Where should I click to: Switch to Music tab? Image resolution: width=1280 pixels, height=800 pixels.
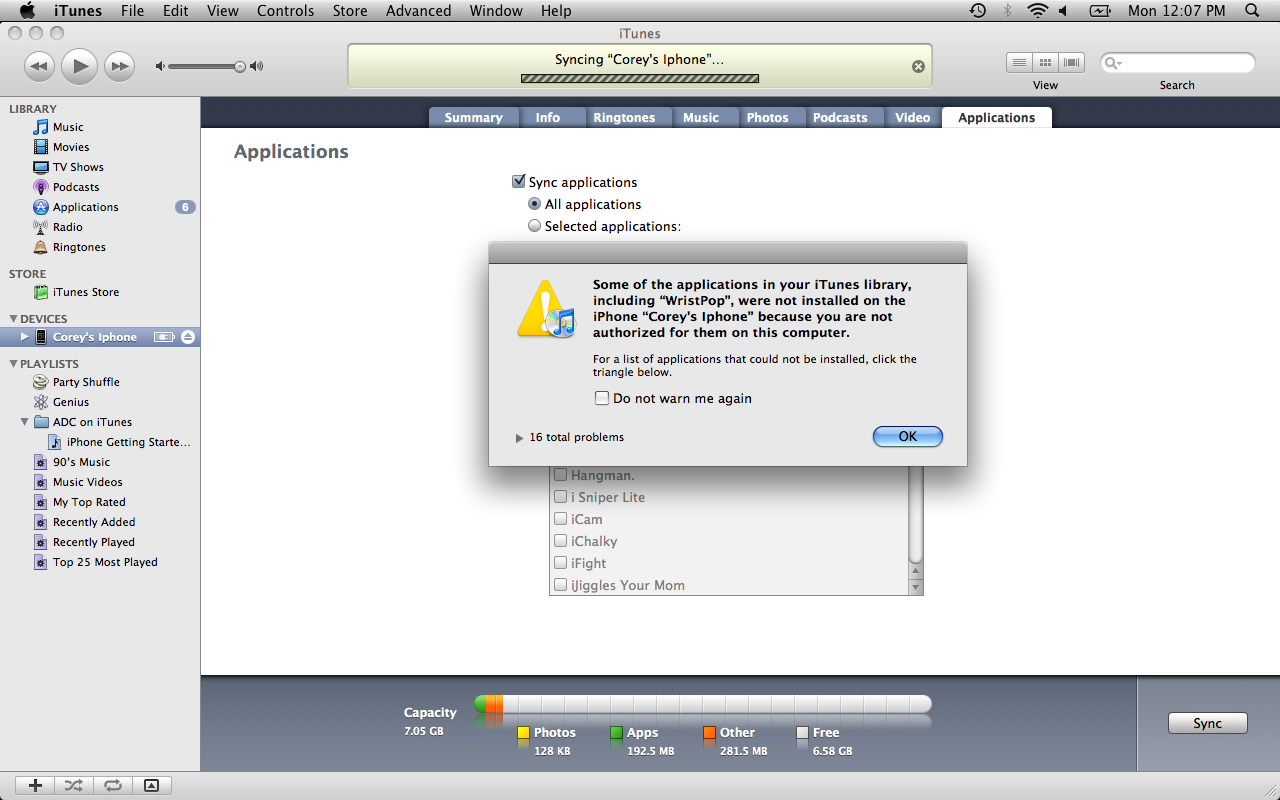pos(701,118)
